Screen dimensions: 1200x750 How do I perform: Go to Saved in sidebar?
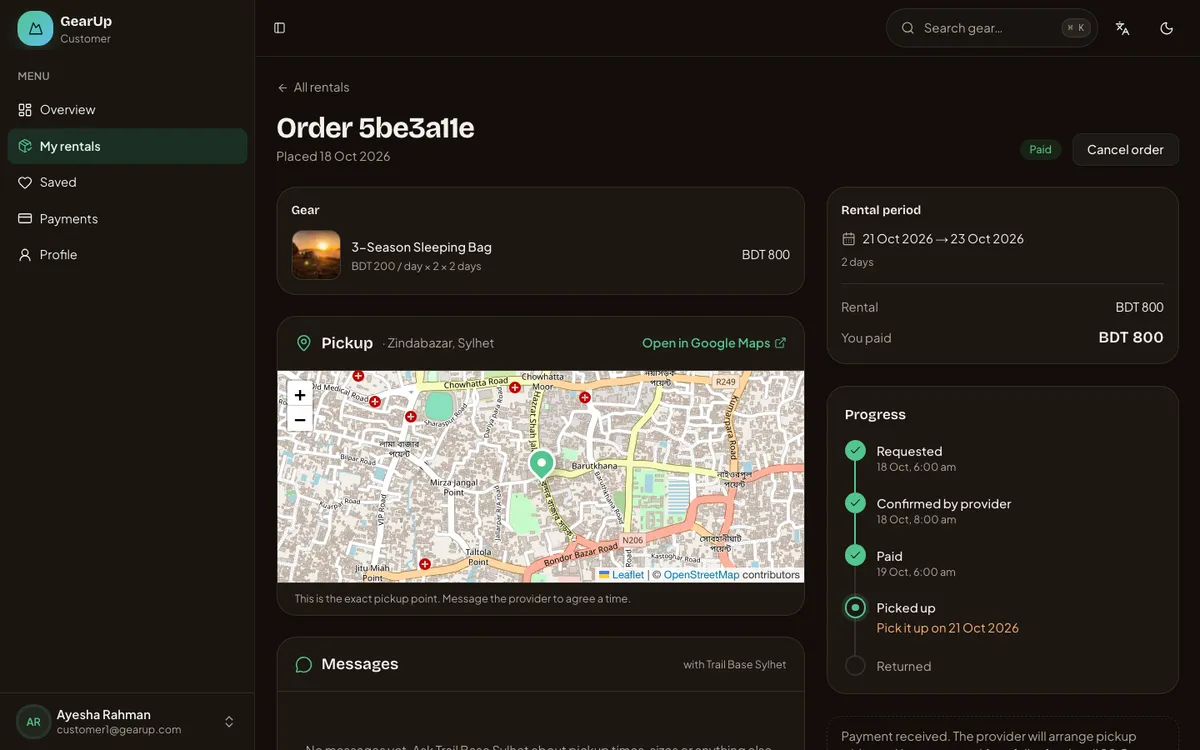[x=127, y=182]
